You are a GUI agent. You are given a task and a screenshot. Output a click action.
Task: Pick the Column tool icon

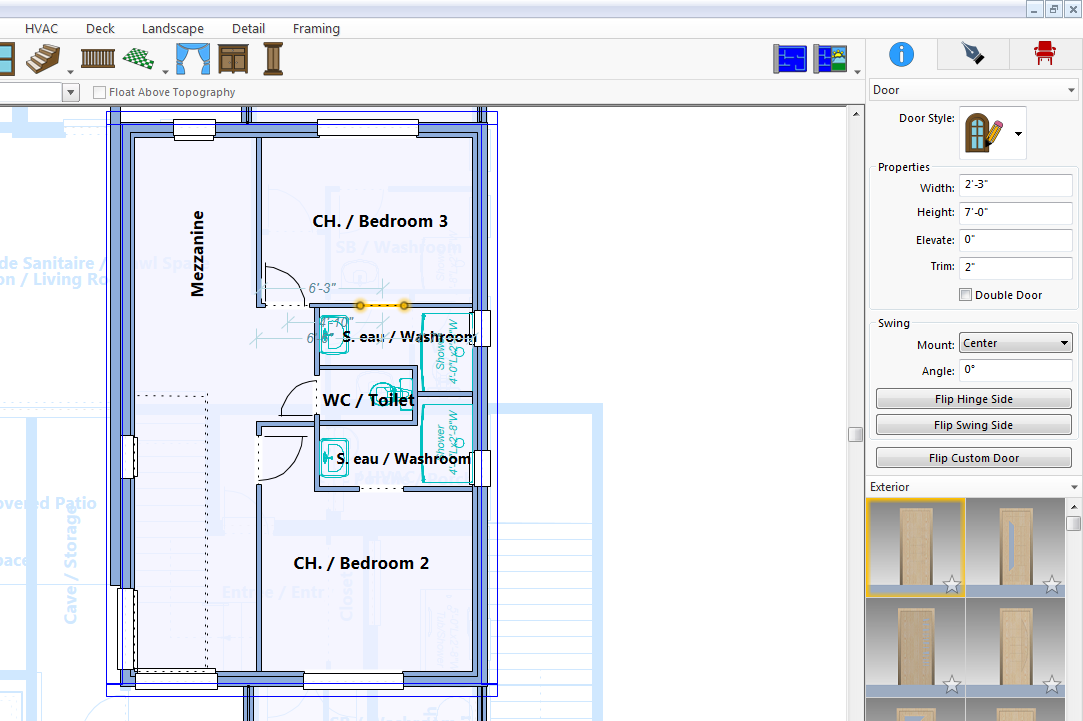[272, 58]
